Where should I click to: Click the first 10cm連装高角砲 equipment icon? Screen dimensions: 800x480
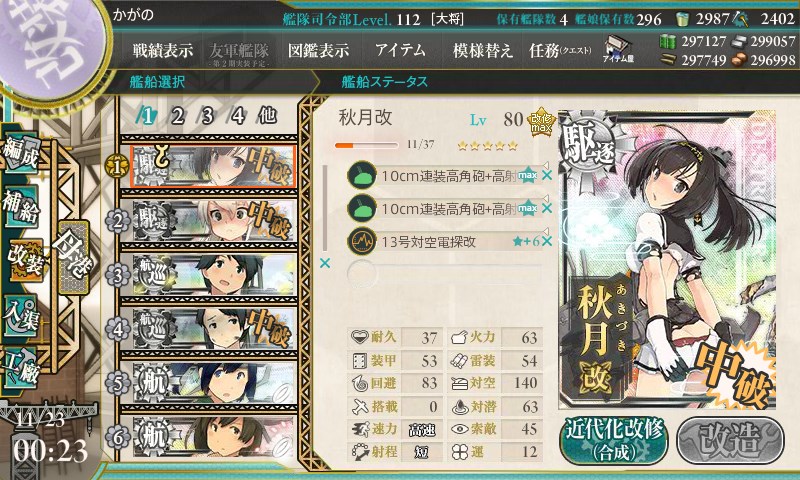click(362, 175)
